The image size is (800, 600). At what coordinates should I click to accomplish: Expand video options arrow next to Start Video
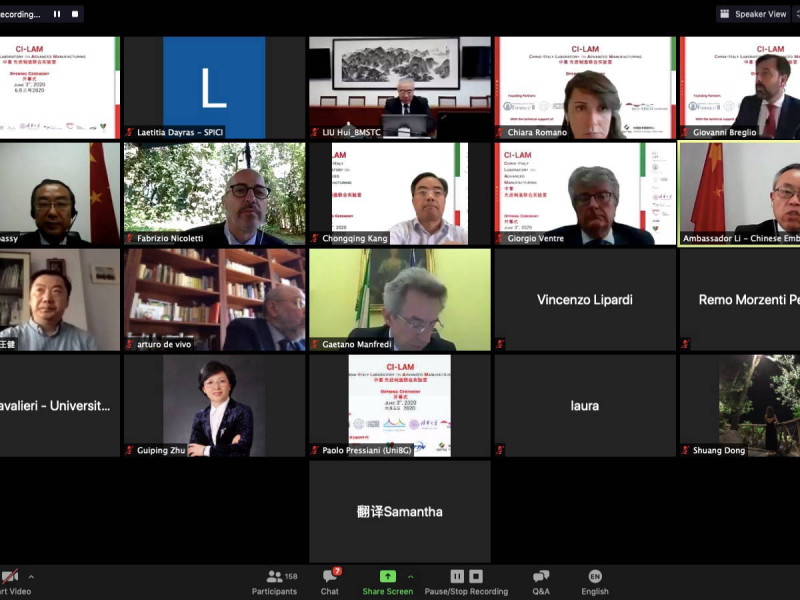pos(32,577)
